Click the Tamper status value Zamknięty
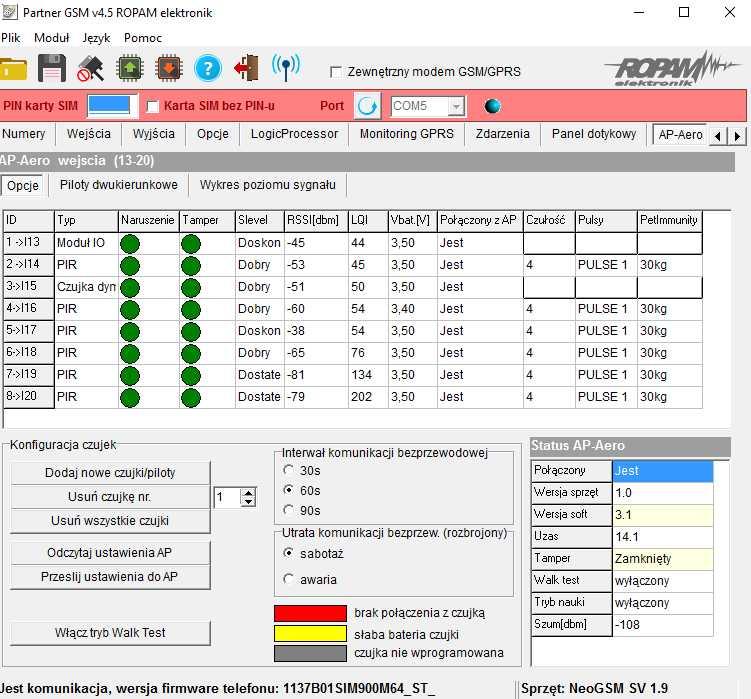Image resolution: width=751 pixels, height=699 pixels. click(663, 559)
